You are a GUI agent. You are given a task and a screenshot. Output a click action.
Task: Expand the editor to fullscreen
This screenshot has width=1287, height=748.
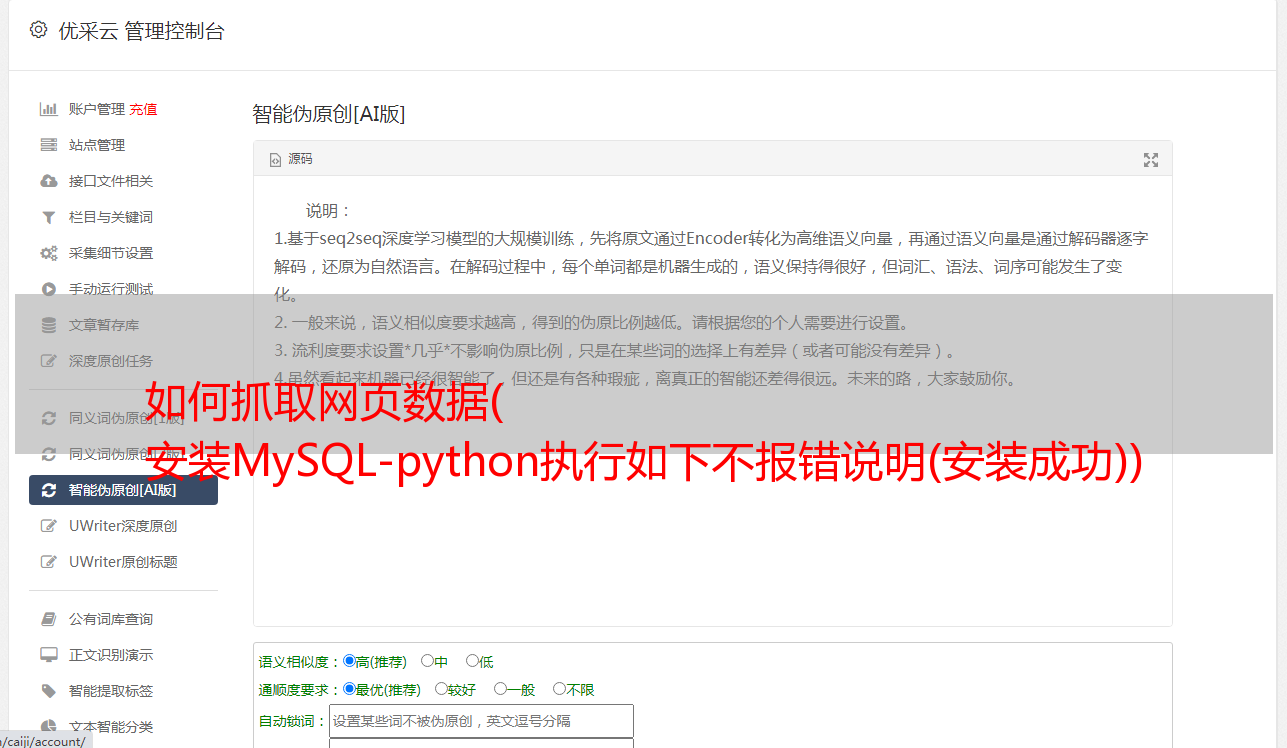[1151, 160]
